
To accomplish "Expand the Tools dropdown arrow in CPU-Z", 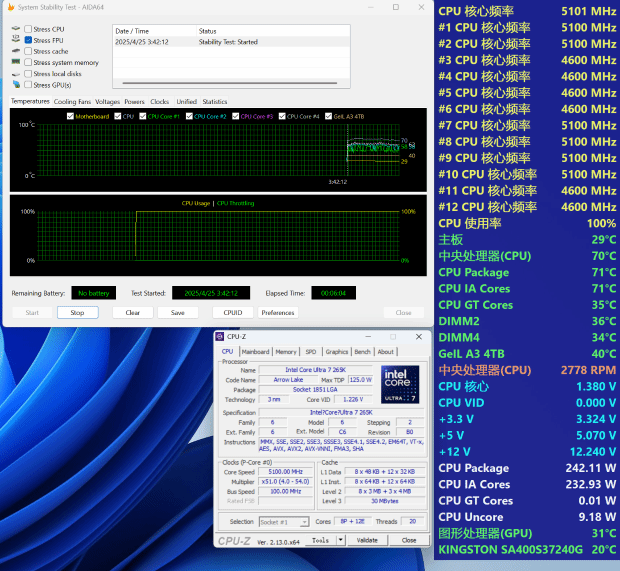I will coord(340,540).
